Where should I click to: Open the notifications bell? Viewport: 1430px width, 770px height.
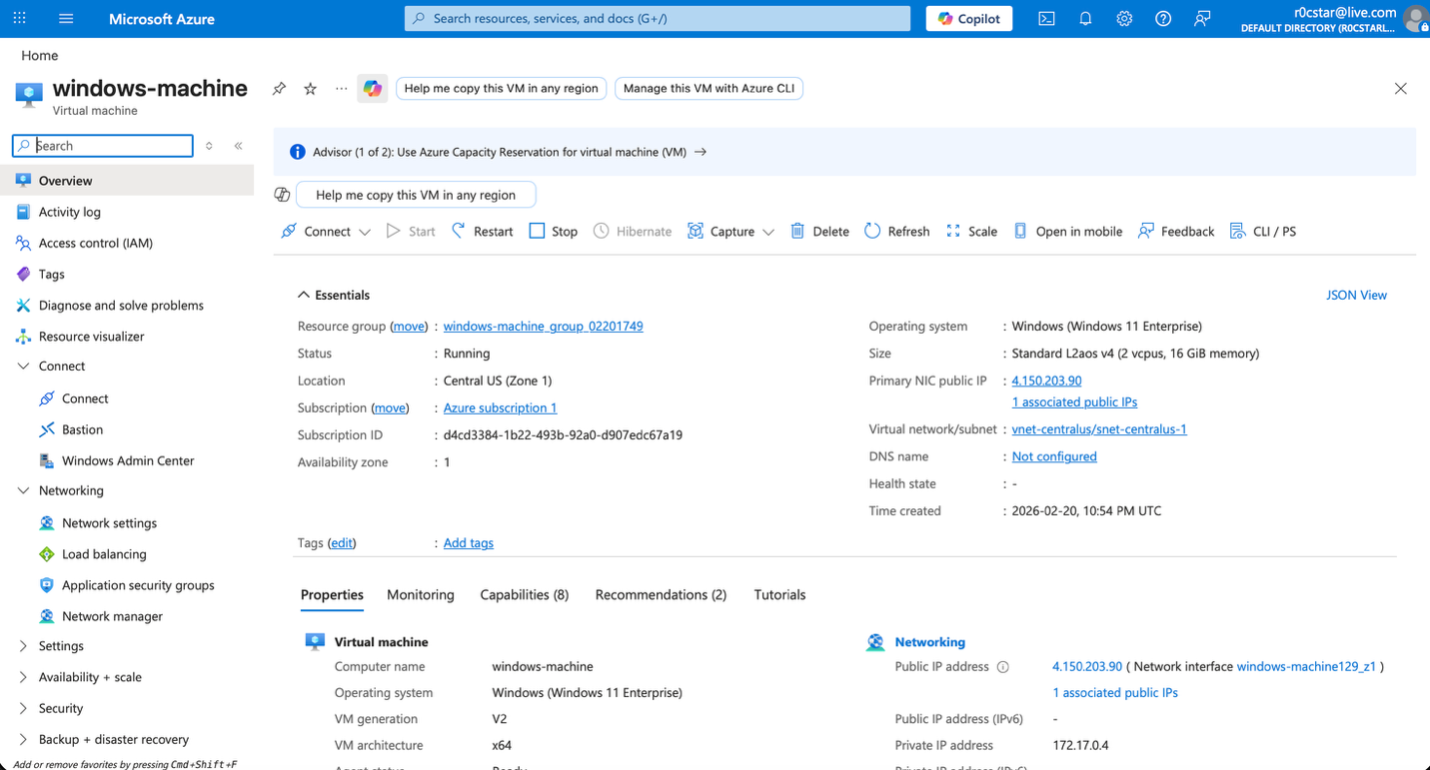(x=1085, y=18)
